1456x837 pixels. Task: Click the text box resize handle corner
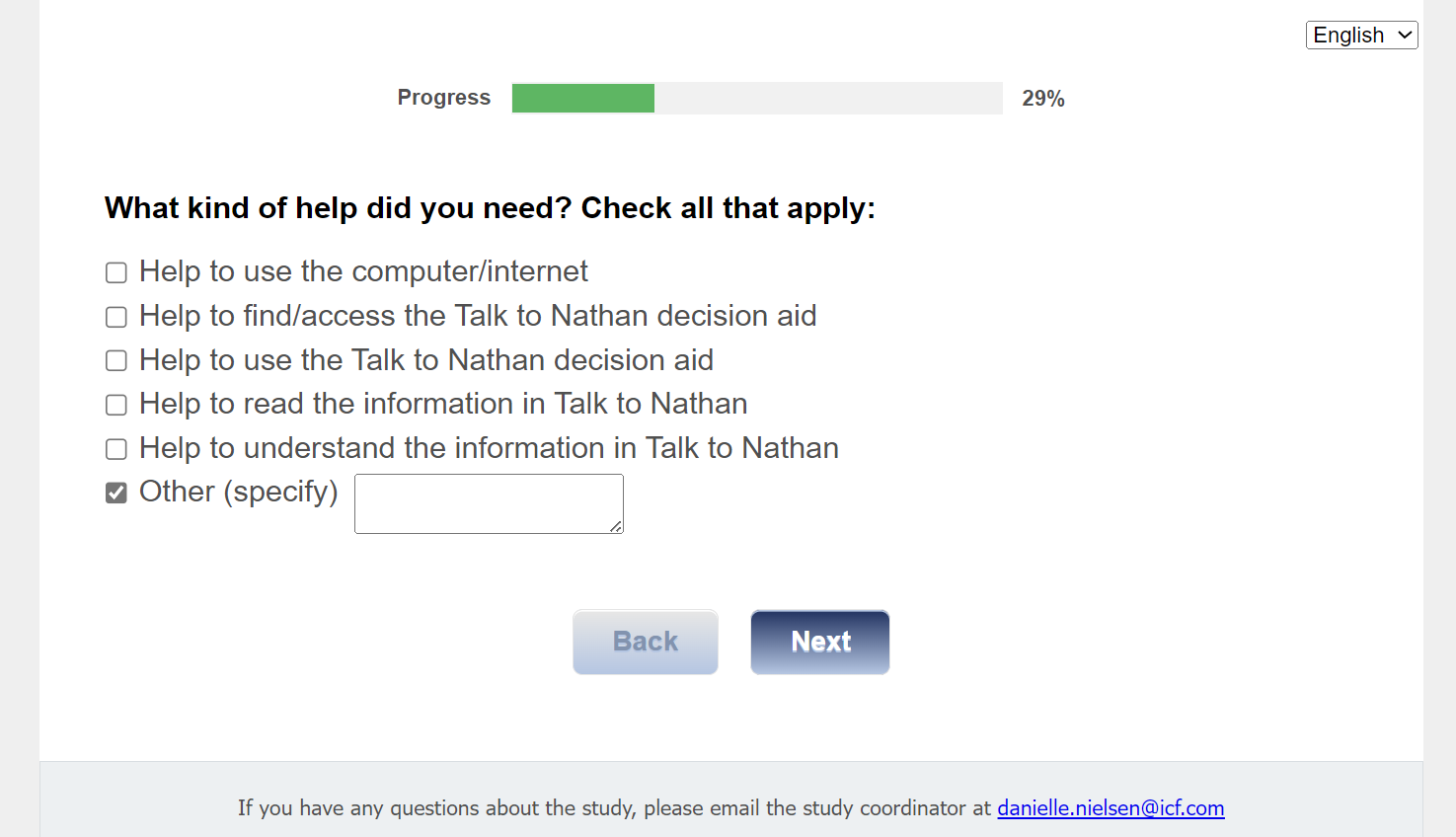pyautogui.click(x=616, y=527)
